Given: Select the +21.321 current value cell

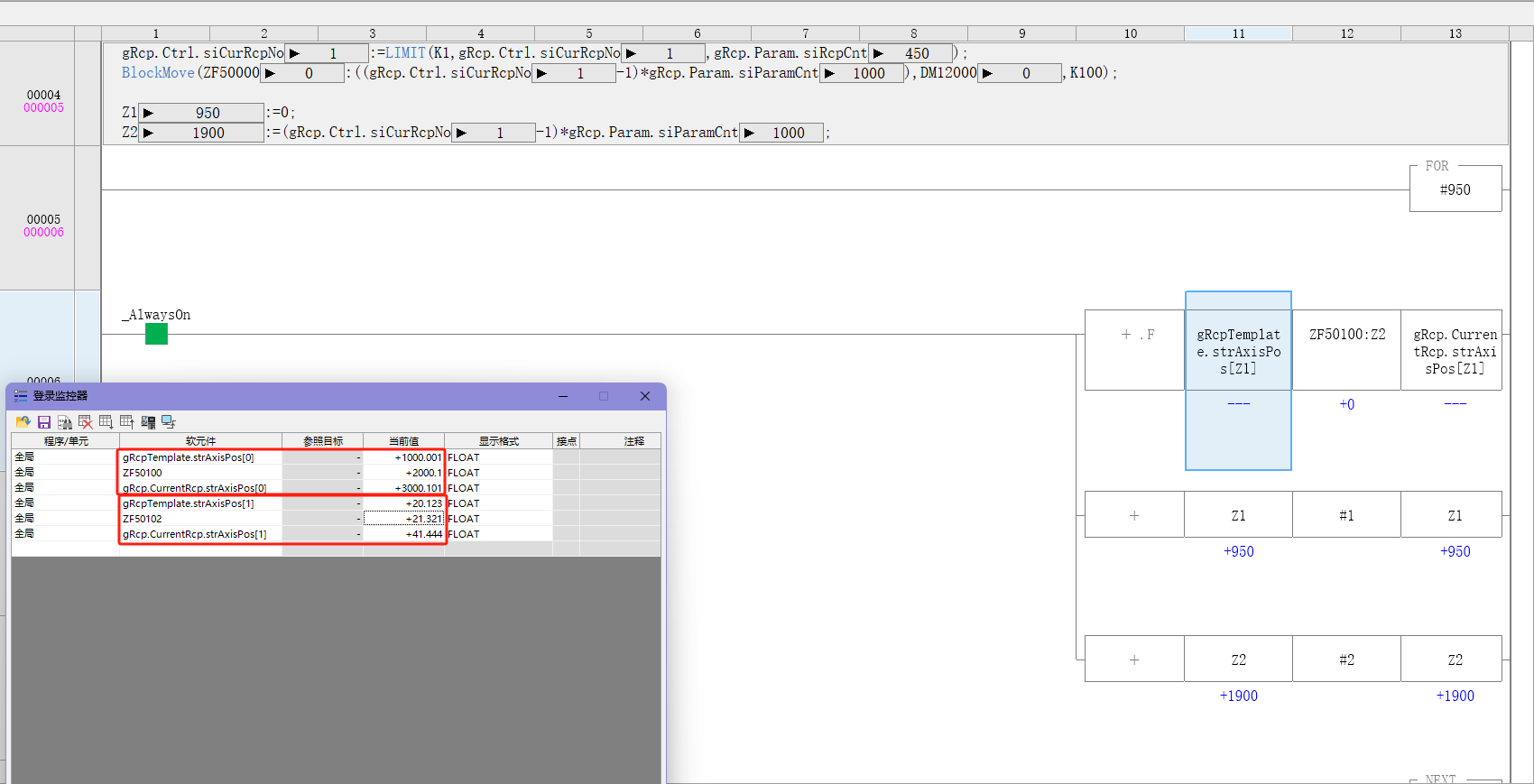Looking at the screenshot, I should [x=404, y=519].
